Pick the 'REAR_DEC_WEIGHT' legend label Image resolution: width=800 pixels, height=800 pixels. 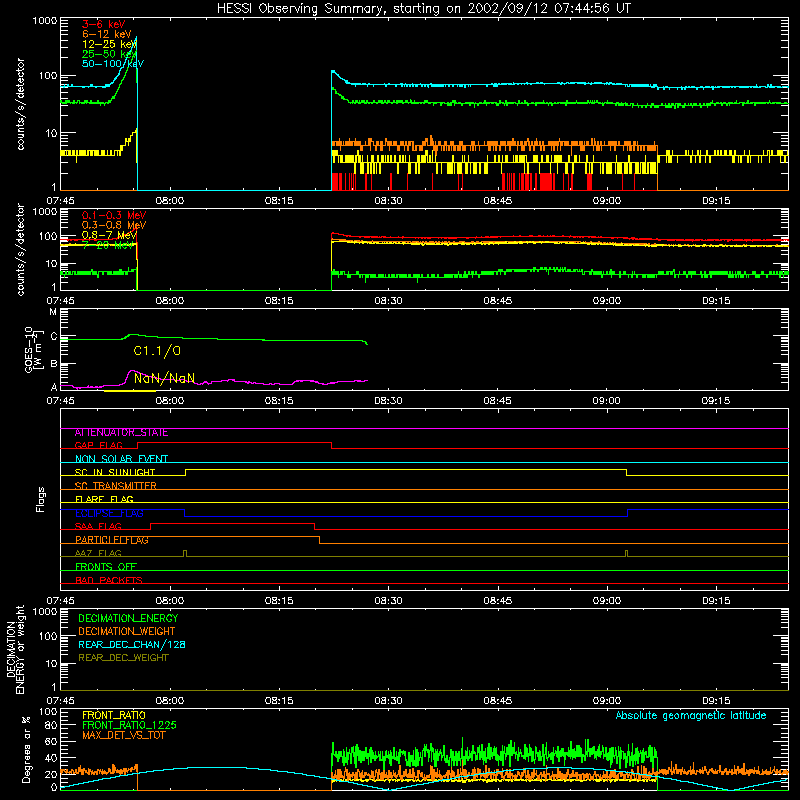coord(123,658)
